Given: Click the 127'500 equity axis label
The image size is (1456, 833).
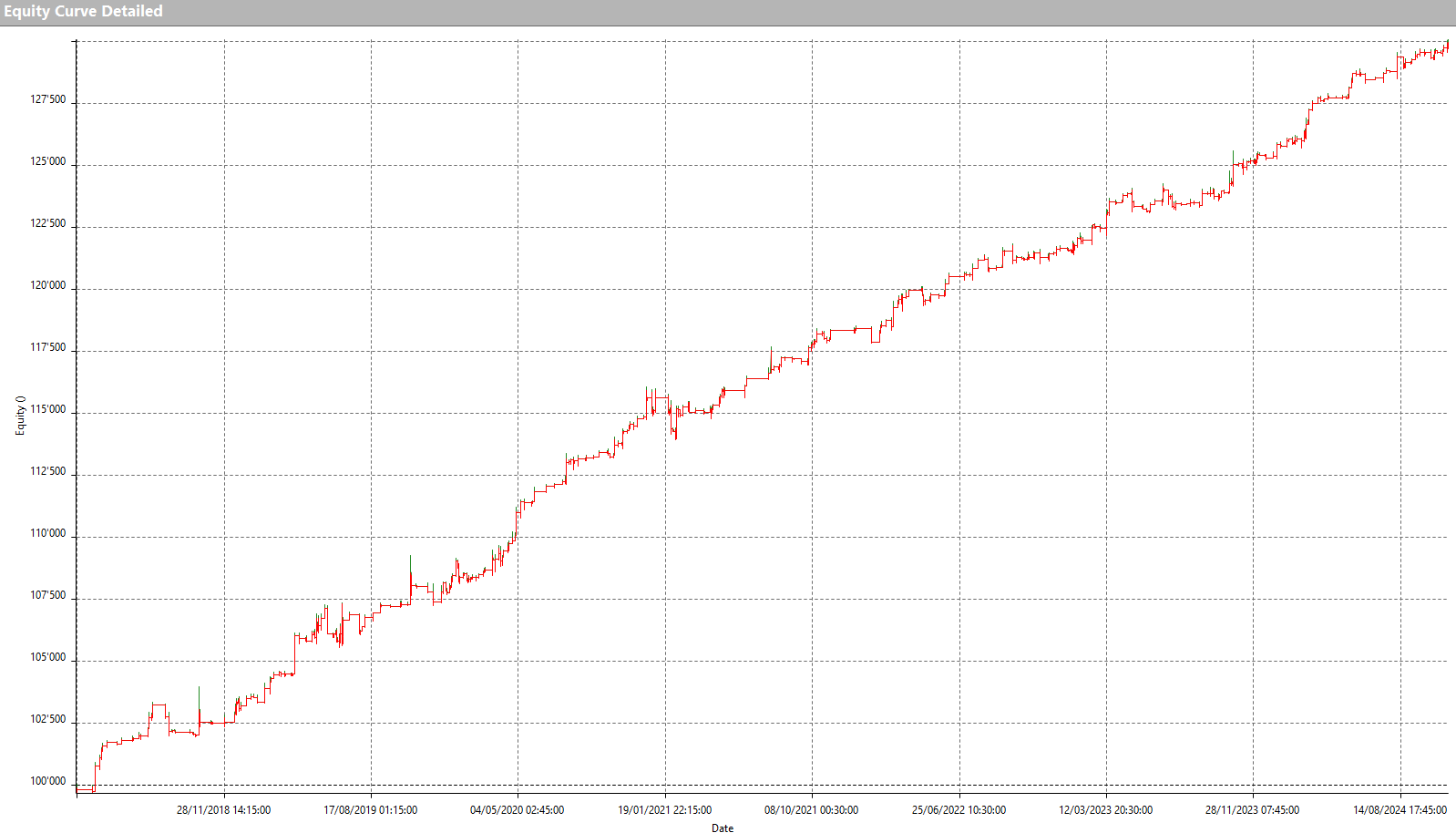Looking at the screenshot, I should click(48, 99).
